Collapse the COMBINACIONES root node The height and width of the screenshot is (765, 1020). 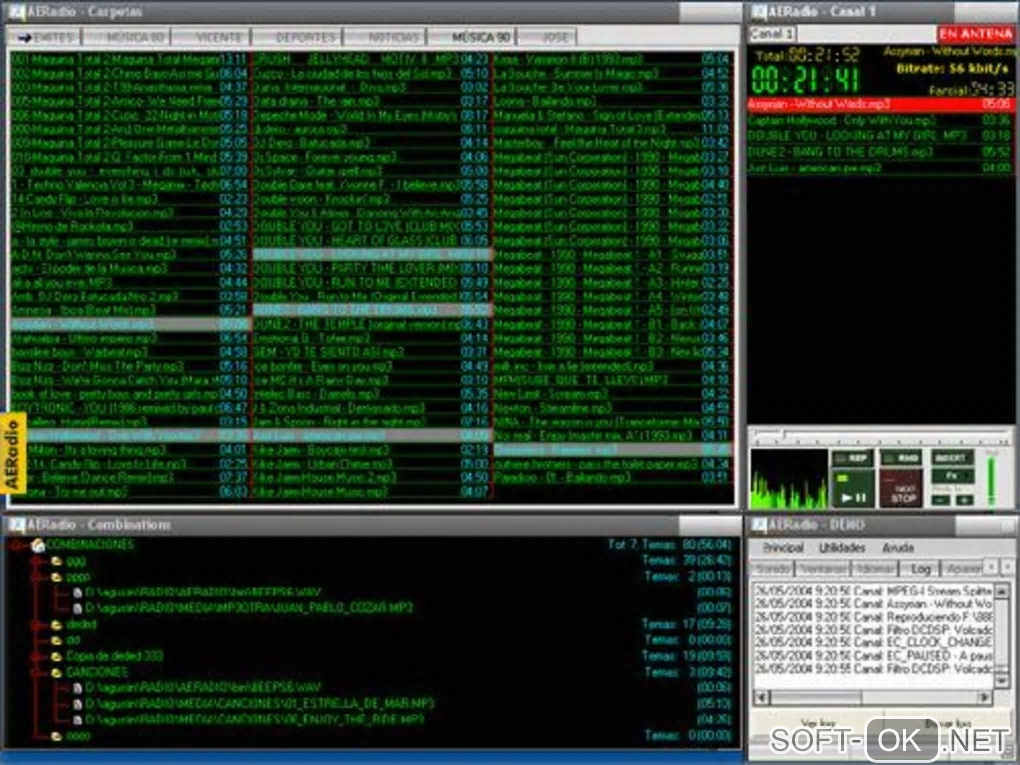coord(16,545)
